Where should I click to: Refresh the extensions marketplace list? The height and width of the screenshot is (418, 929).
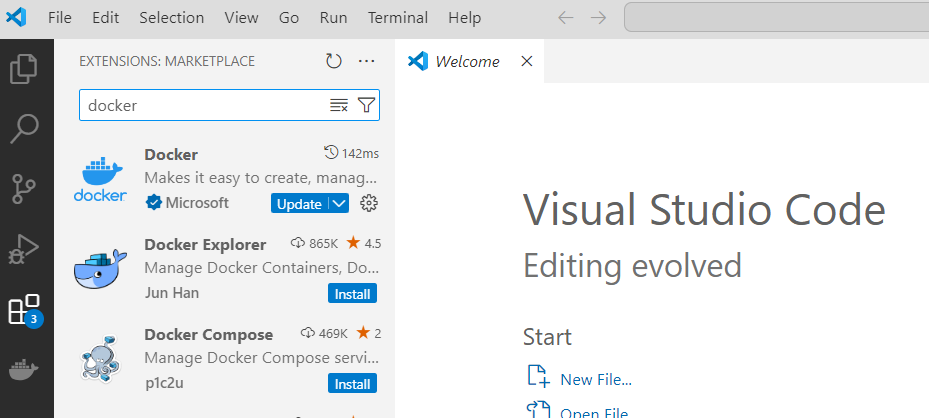point(334,61)
